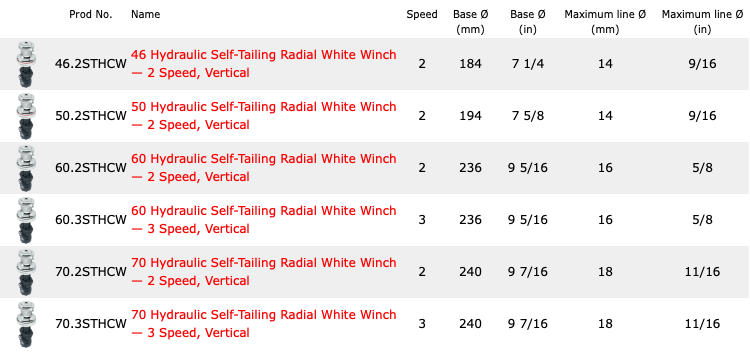Screen dimensions: 750x360
Task: Open the 70 Hydraulic Self-Tailing 3 Speed link
Action: tap(264, 325)
